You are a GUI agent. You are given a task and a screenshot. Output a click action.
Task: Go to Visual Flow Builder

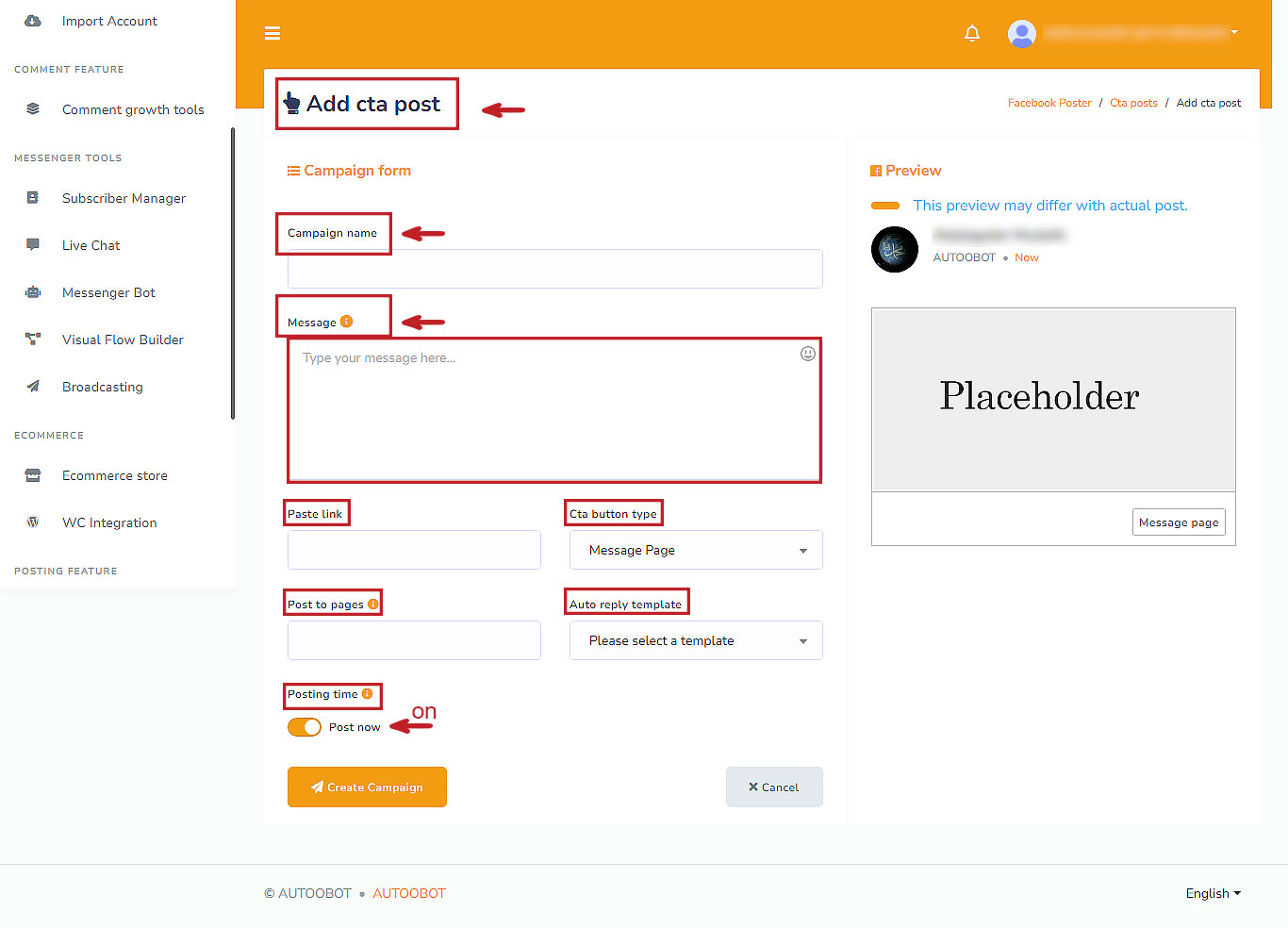pyautogui.click(x=123, y=340)
